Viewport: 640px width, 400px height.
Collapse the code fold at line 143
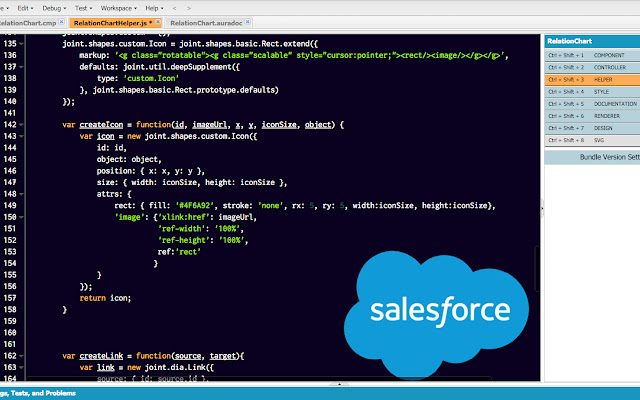(x=21, y=136)
